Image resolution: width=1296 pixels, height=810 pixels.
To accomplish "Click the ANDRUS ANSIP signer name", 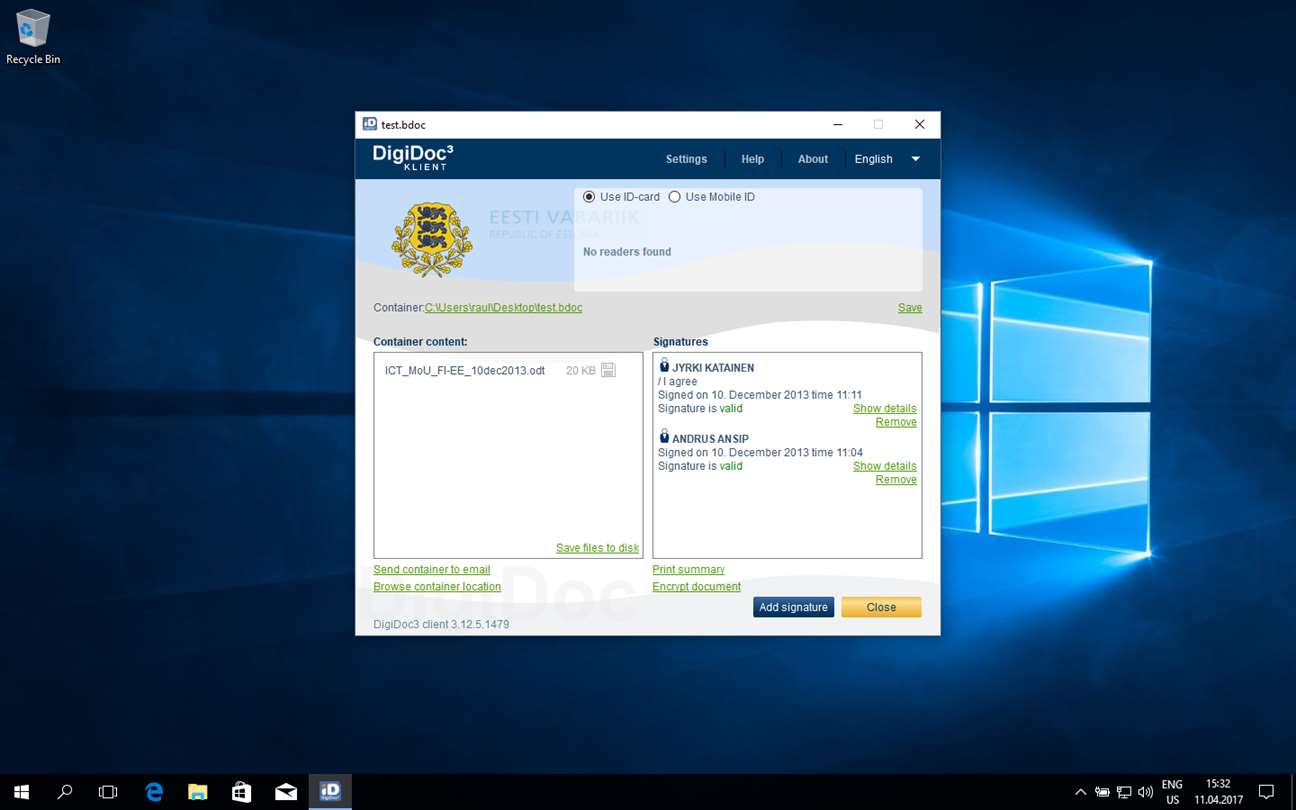I will click(710, 439).
